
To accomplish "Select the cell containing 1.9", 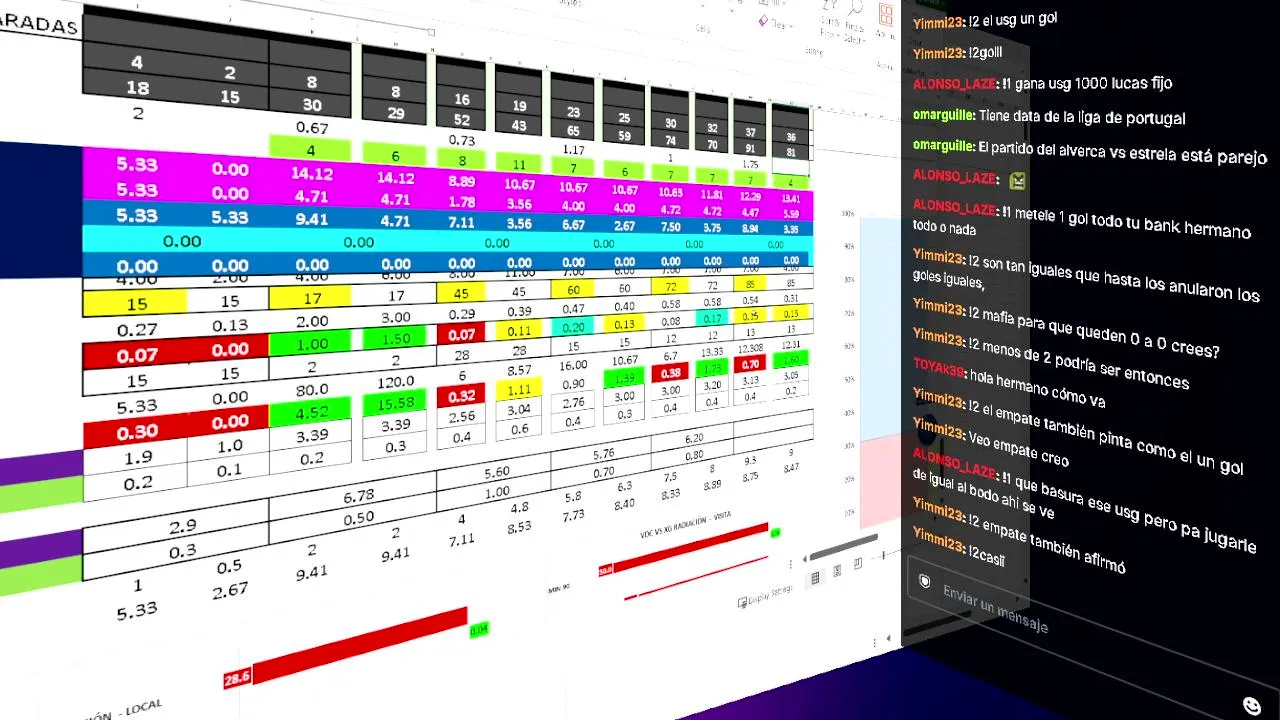I will 138,456.
